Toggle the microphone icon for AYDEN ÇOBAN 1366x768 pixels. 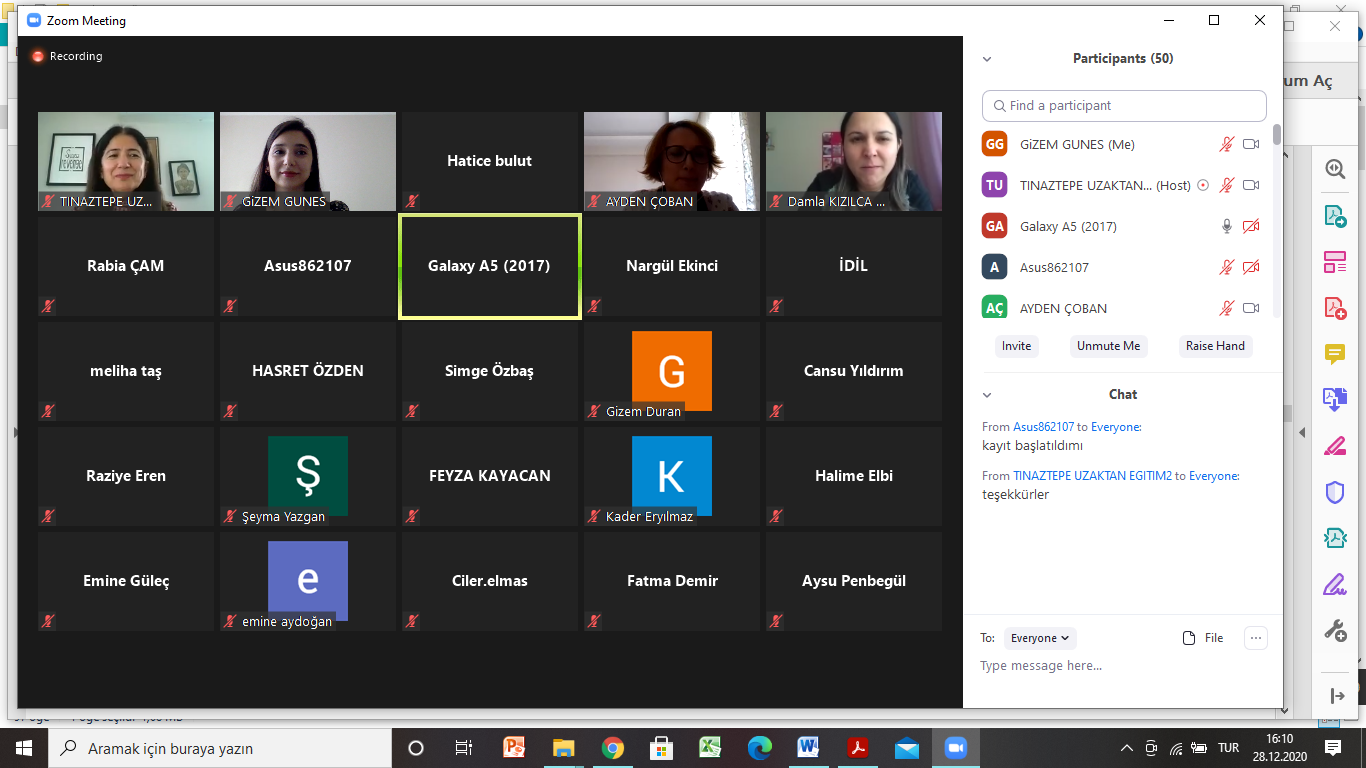(x=1227, y=309)
